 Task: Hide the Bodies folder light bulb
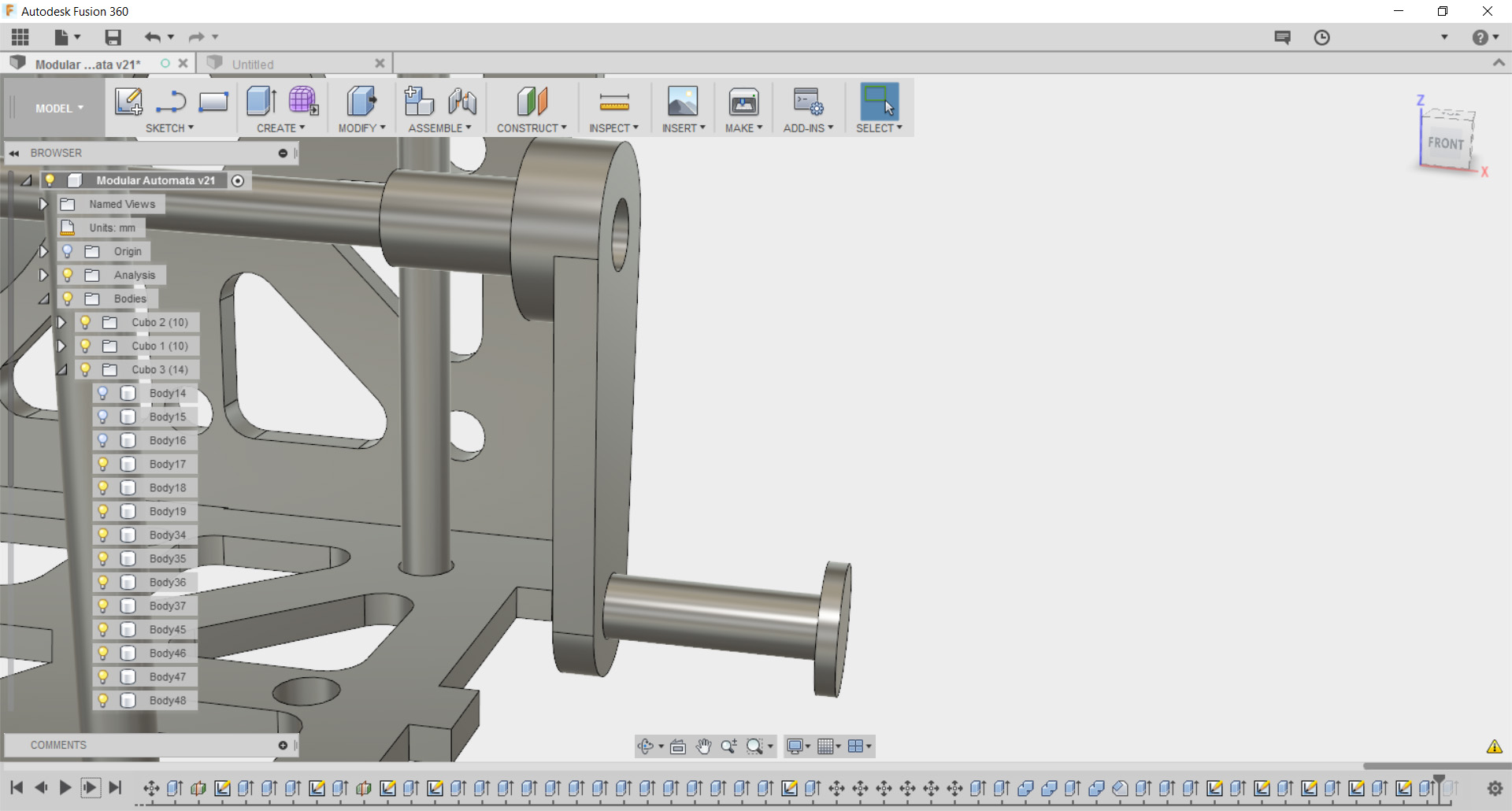(68, 298)
